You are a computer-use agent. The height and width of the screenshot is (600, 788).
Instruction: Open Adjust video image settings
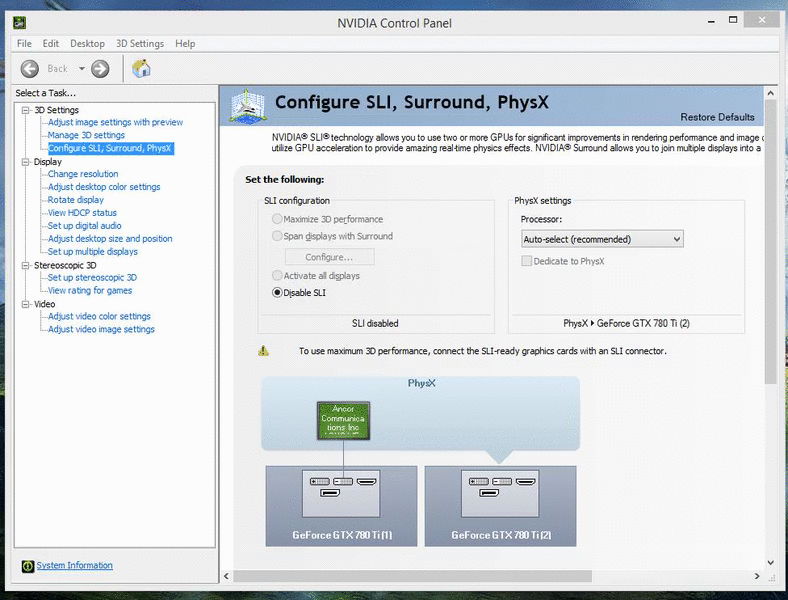click(101, 329)
